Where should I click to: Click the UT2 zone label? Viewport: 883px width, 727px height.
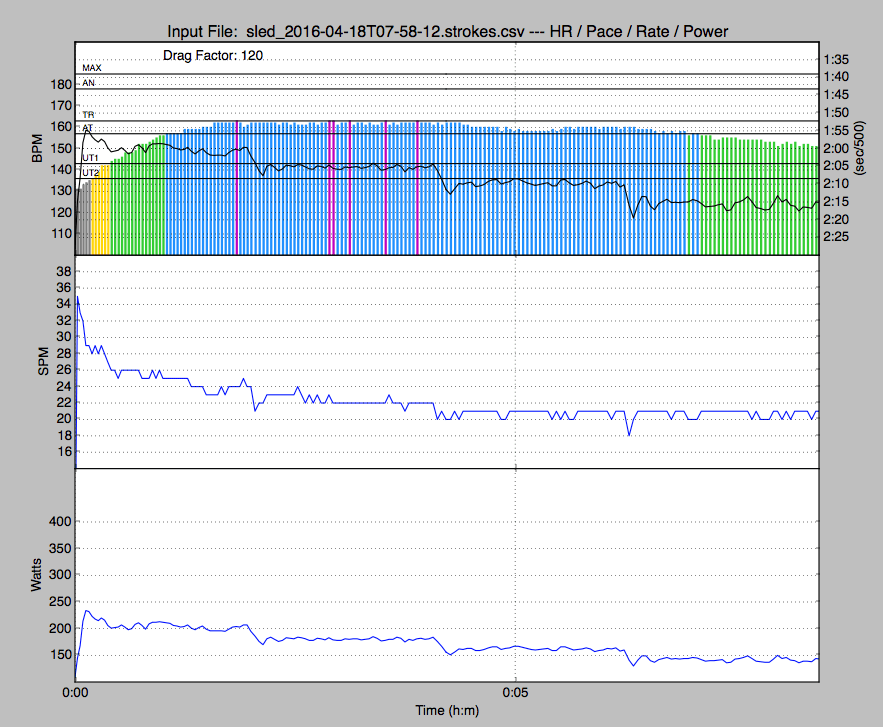(x=90, y=173)
